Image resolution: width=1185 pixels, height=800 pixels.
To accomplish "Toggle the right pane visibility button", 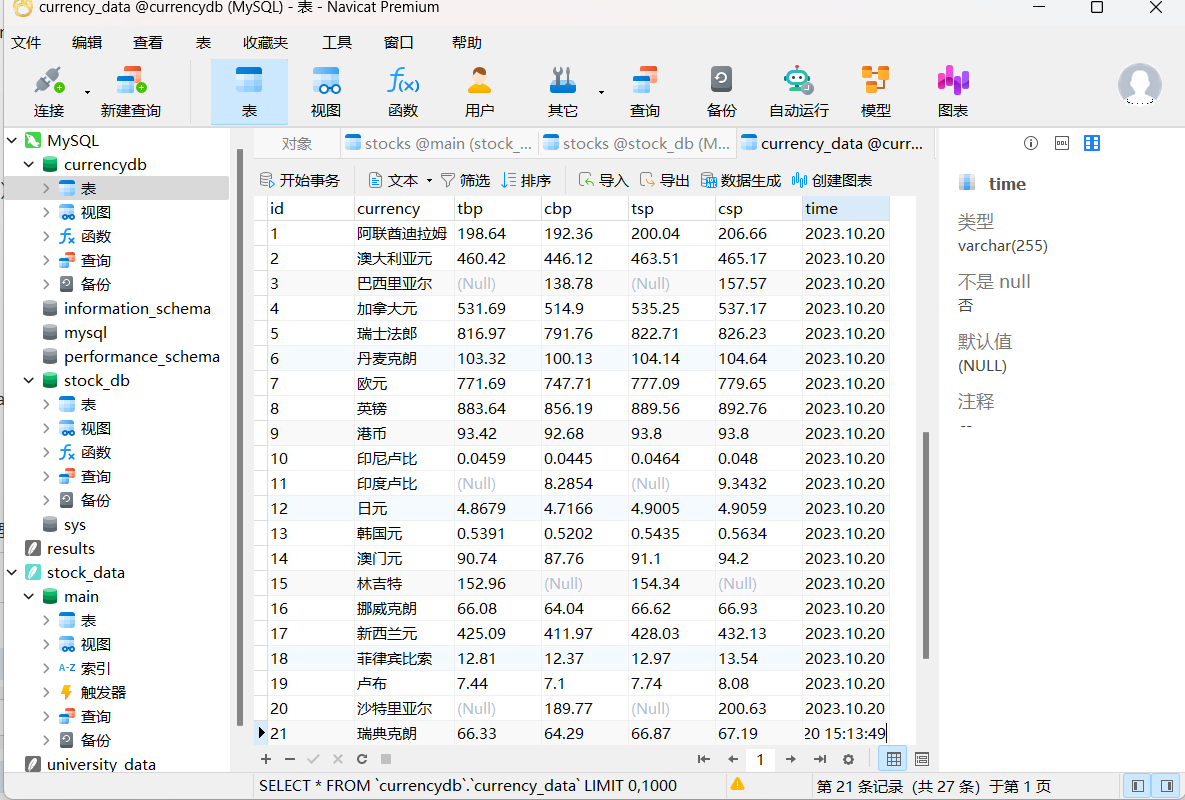I will (1167, 786).
